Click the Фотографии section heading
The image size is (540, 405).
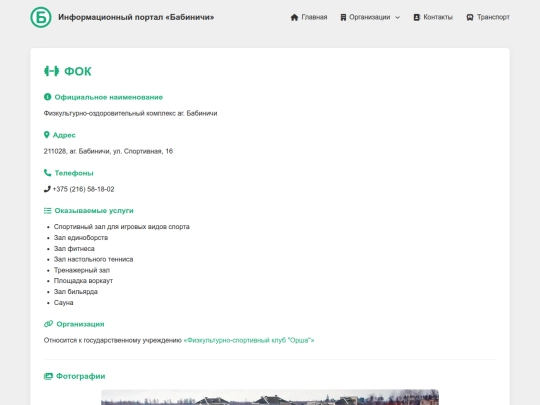pyautogui.click(x=81, y=376)
